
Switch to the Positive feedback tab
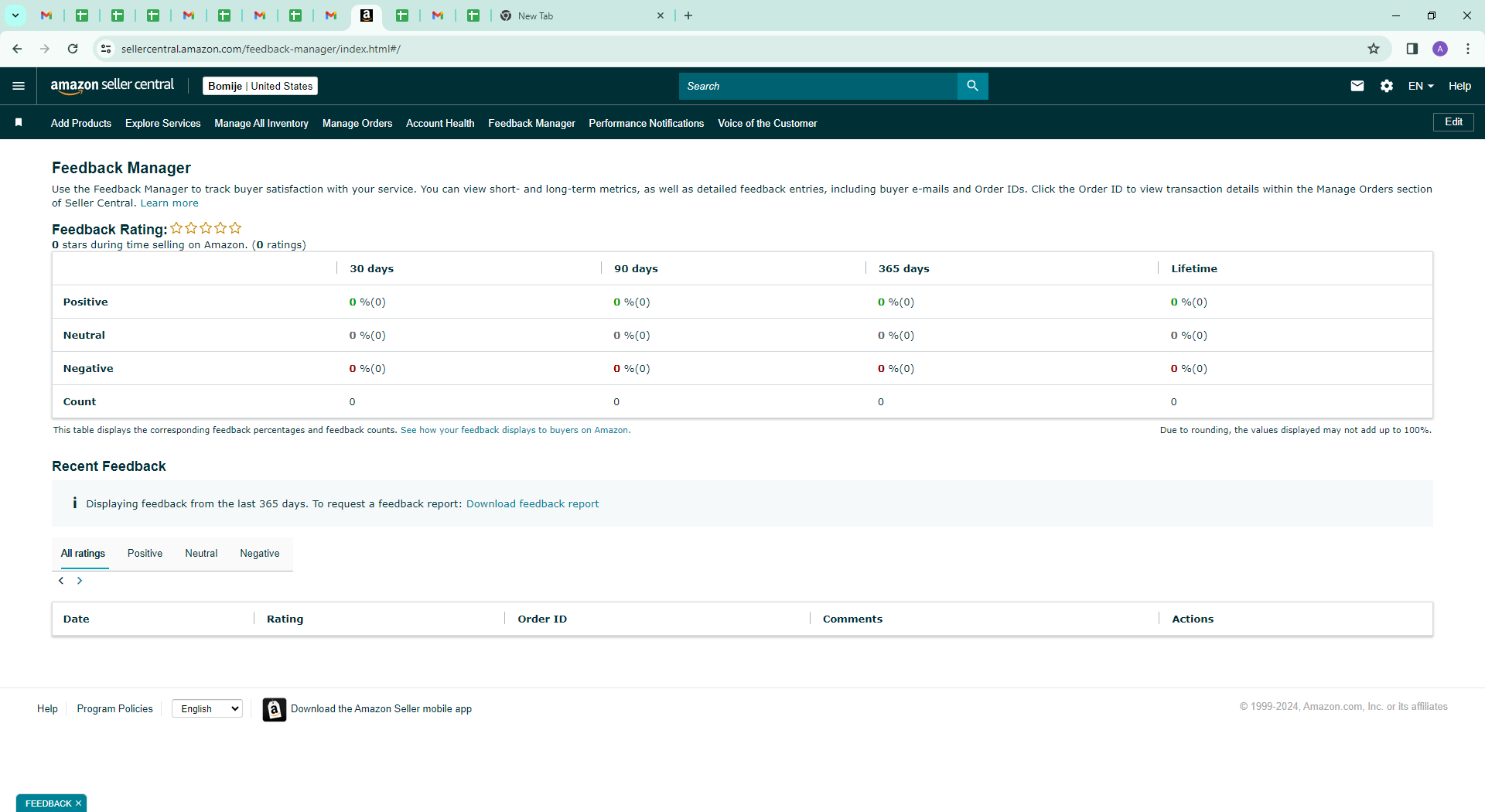click(x=145, y=554)
